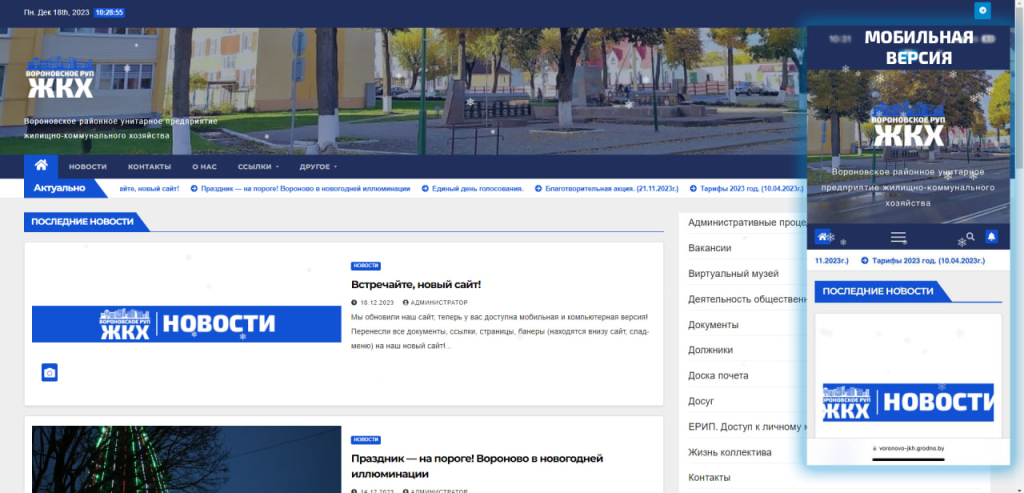1024x493 pixels.
Task: Open headline 'Праздник — на пороге! Вороново в новогодней иллюминации'
Action: pos(477,466)
